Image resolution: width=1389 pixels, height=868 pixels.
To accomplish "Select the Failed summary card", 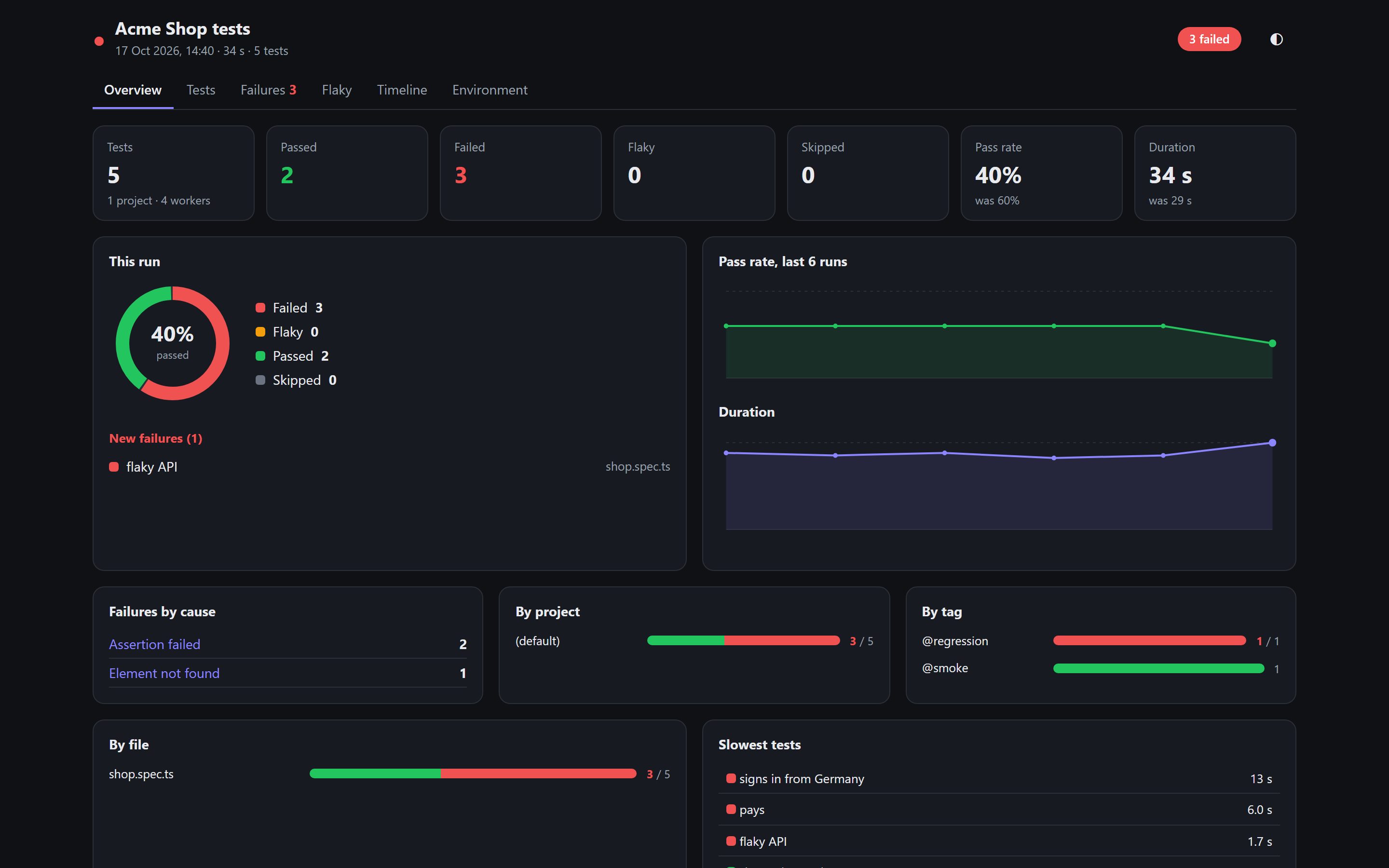I will [x=520, y=173].
